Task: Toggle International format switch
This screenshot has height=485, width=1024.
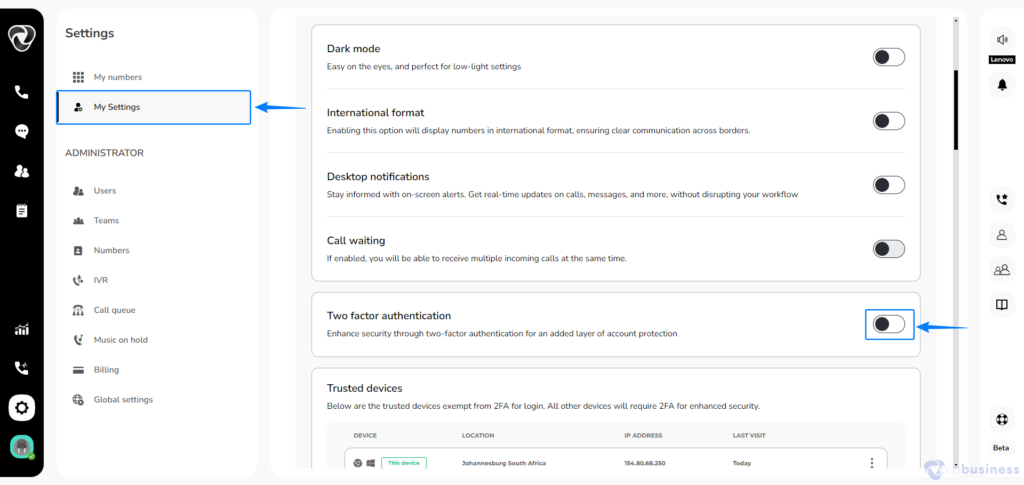Action: (x=889, y=121)
